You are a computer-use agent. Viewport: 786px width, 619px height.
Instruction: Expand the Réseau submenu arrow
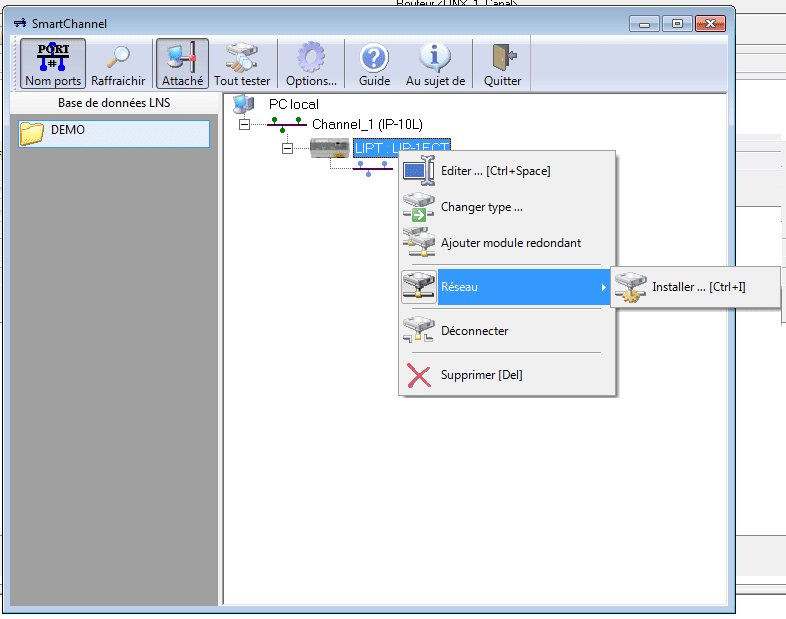tap(602, 288)
